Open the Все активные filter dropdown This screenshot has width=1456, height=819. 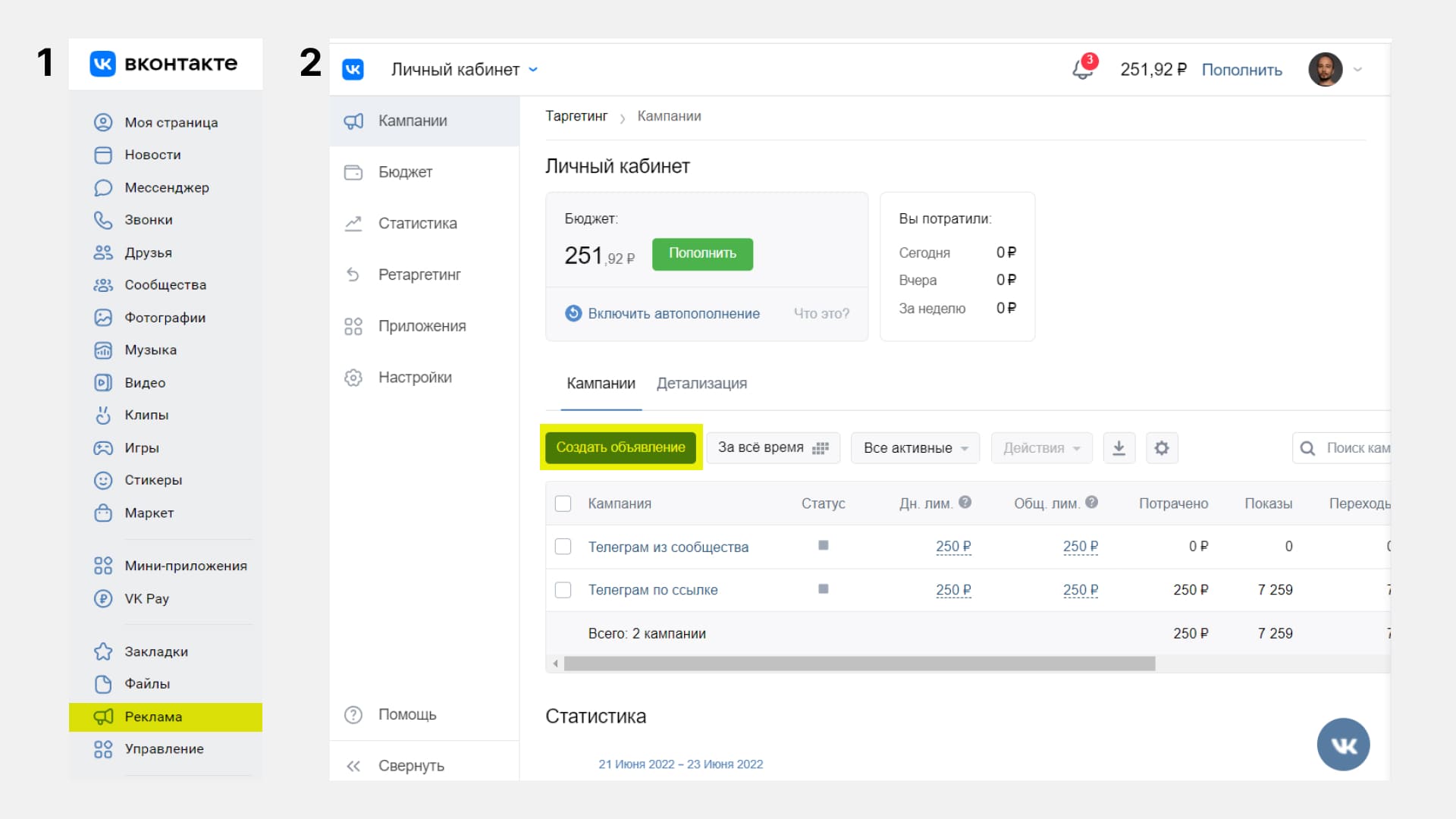[915, 448]
